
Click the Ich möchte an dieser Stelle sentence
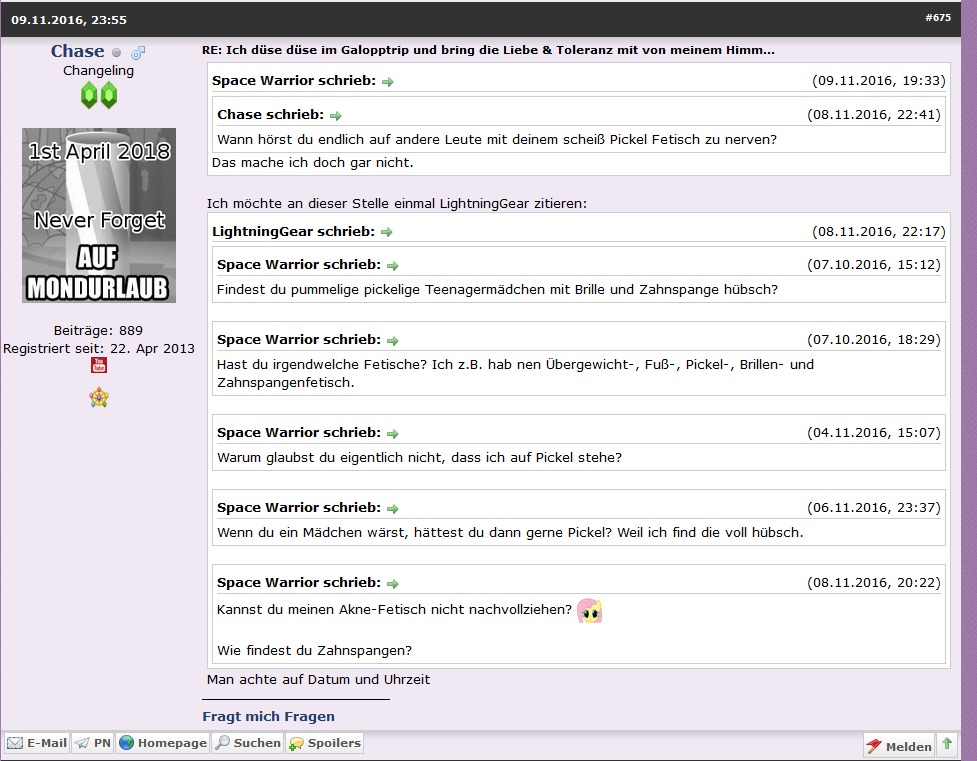[397, 203]
